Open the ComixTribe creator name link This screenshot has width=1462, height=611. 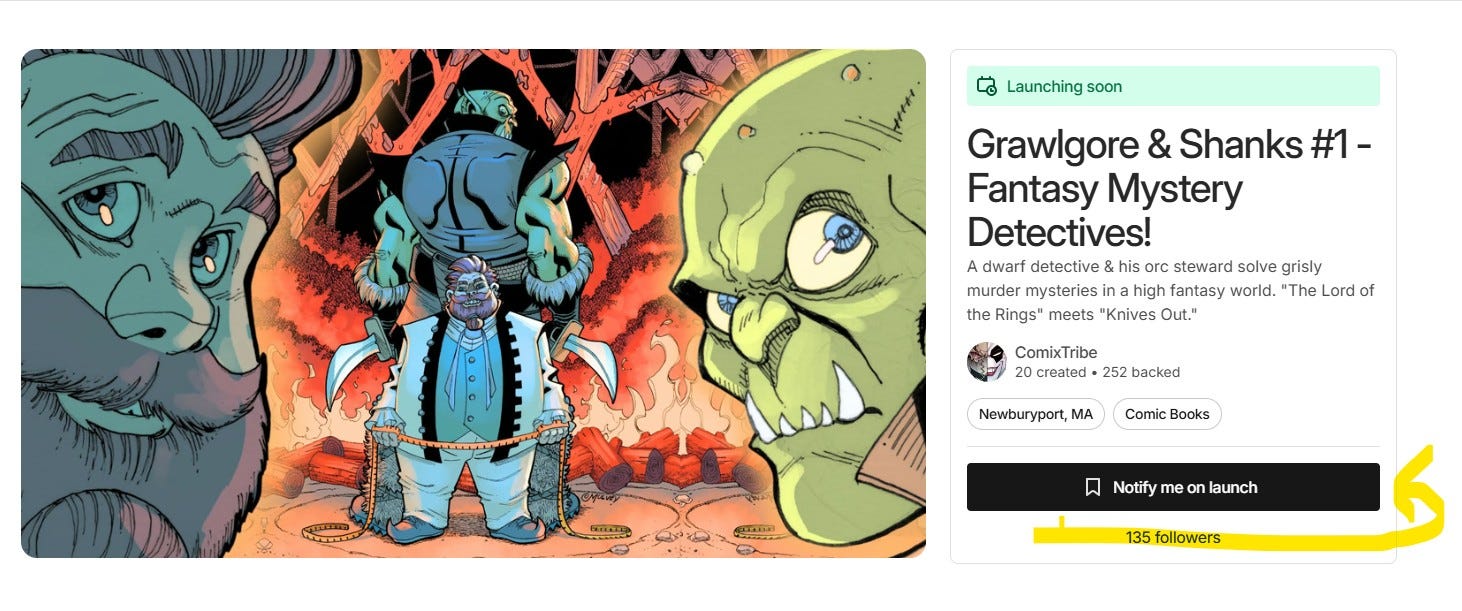click(1056, 352)
